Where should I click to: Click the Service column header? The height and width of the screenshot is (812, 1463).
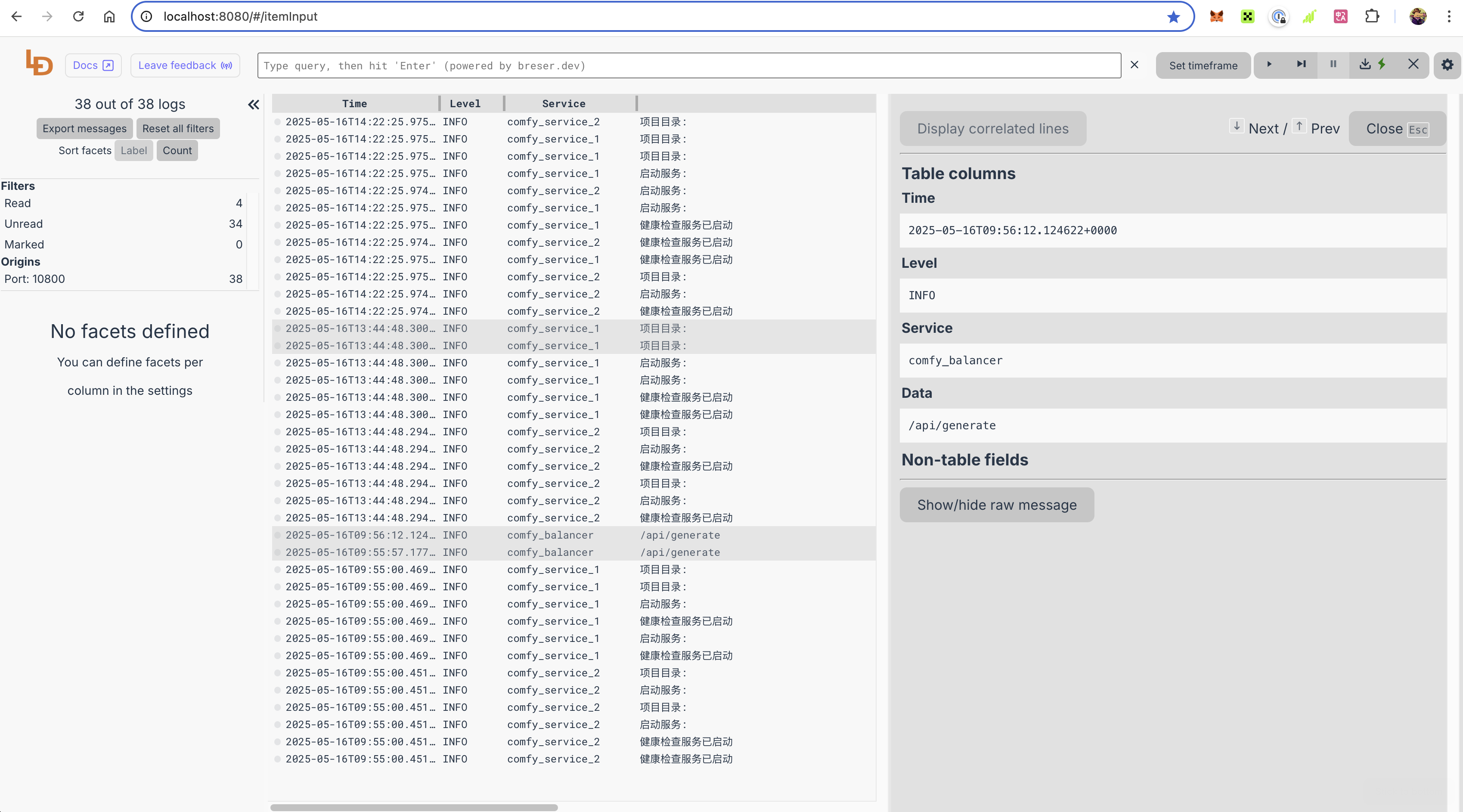564,103
